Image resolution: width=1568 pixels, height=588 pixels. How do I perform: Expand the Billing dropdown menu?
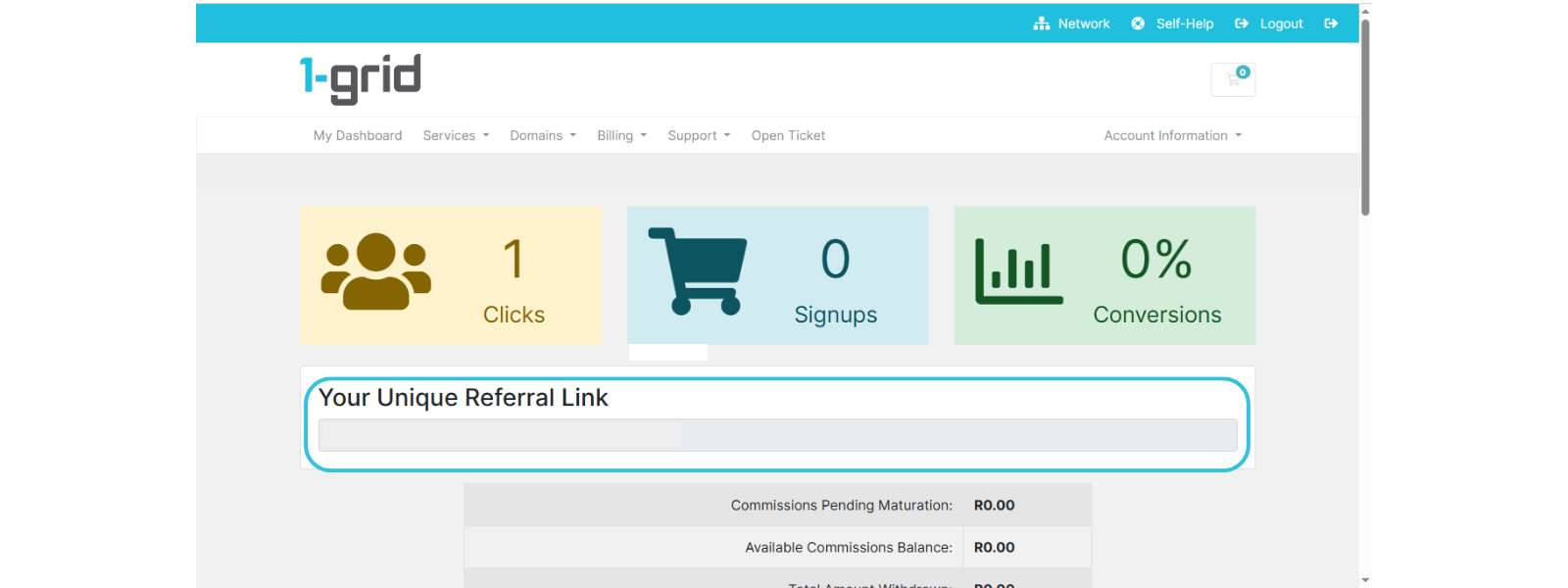(622, 135)
